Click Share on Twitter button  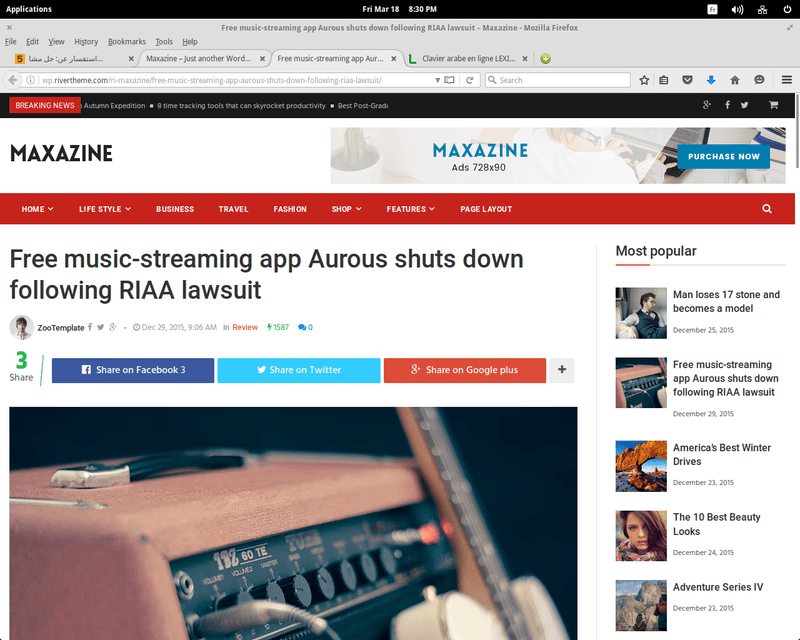(298, 370)
